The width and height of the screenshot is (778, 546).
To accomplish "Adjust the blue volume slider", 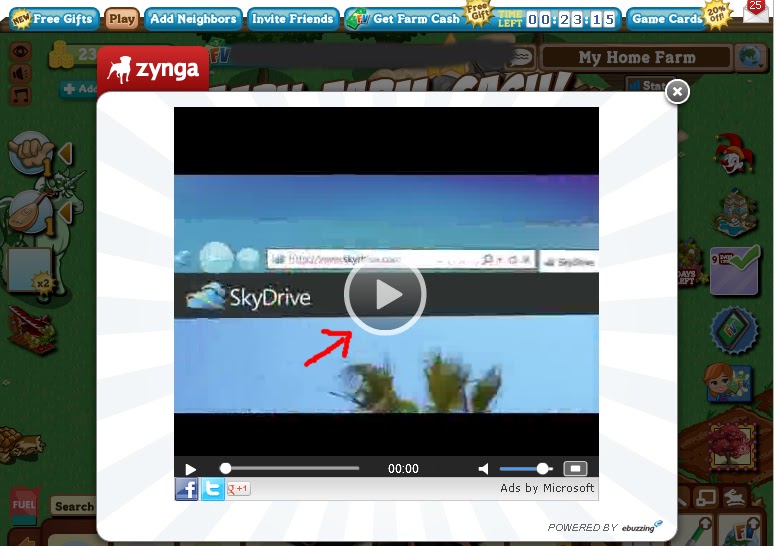I will coord(526,469).
